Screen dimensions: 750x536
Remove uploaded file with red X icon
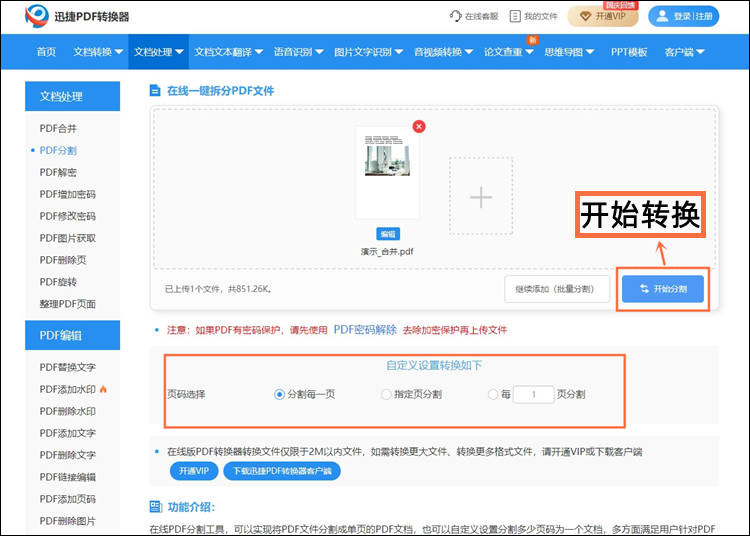pos(419,126)
